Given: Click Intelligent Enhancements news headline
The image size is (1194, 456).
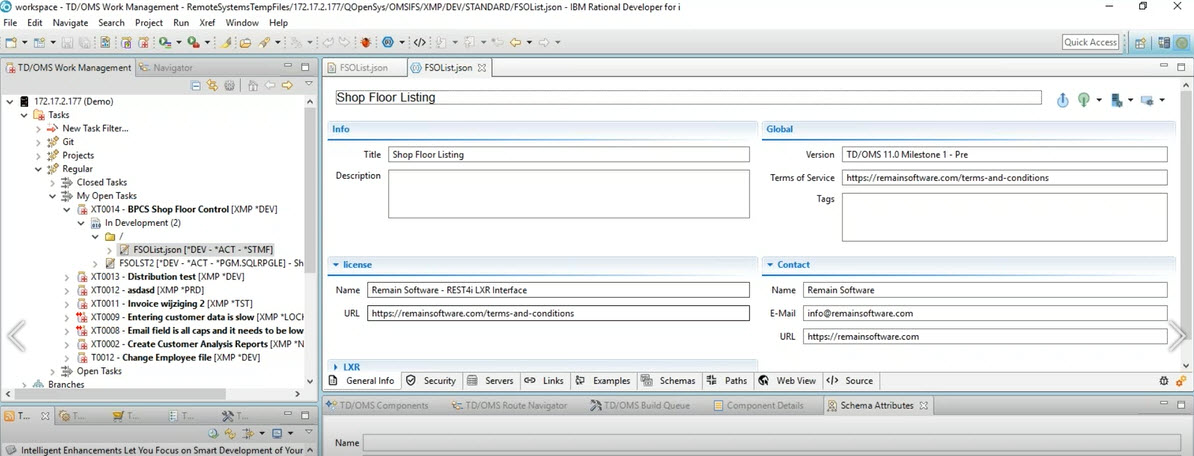Looking at the screenshot, I should point(162,450).
